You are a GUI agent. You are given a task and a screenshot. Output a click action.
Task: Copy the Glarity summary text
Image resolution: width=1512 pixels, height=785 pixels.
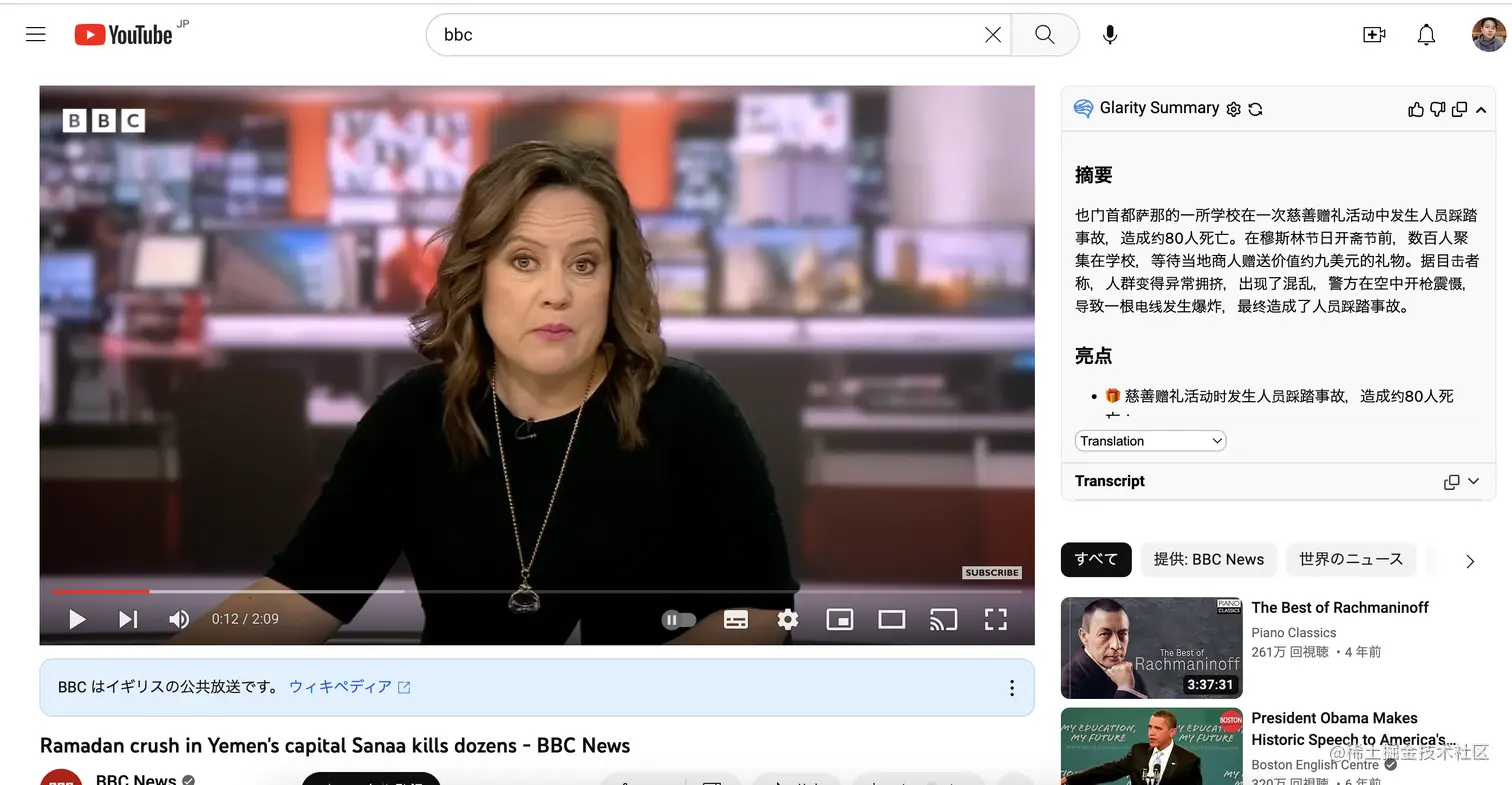pyautogui.click(x=1460, y=109)
